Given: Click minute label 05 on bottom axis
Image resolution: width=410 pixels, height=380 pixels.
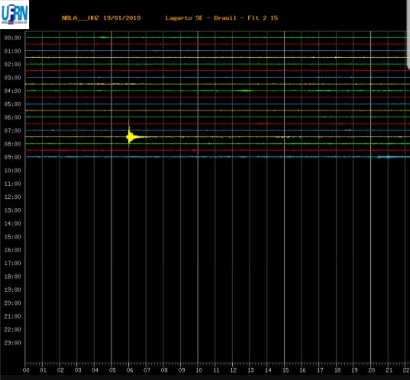Looking at the screenshot, I should tap(112, 370).
